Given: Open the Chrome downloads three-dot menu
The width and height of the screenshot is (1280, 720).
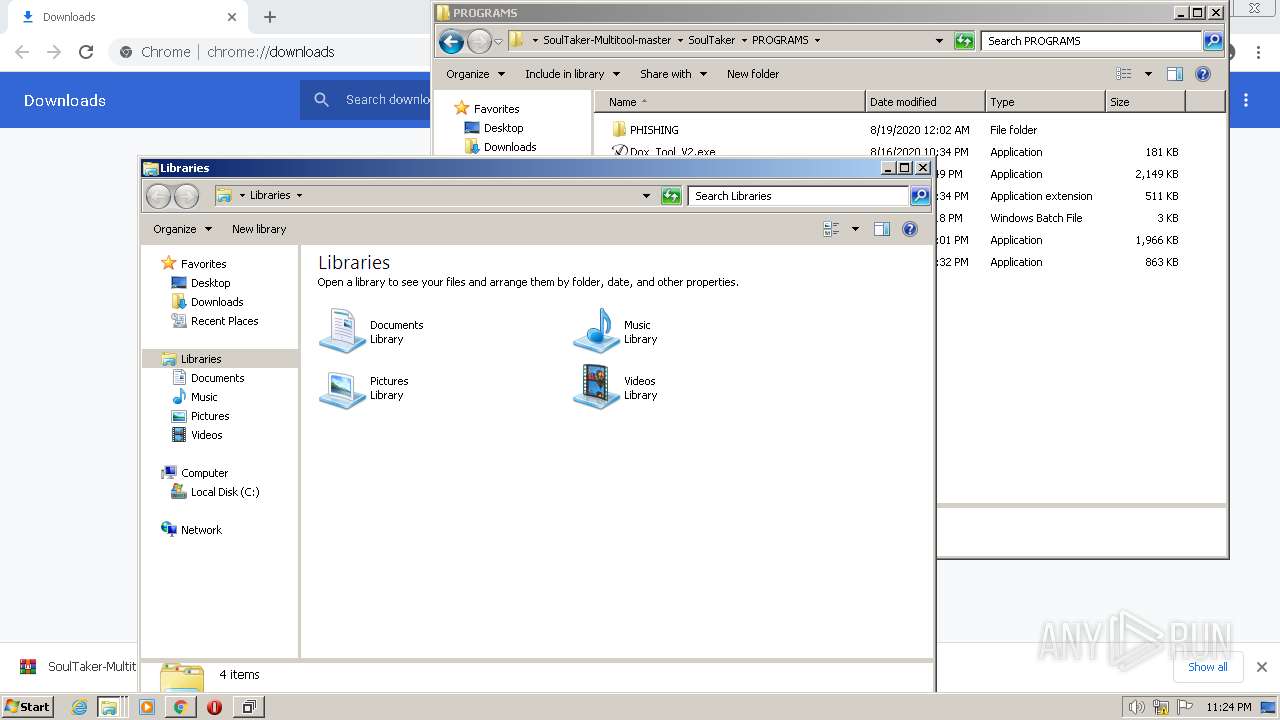Looking at the screenshot, I should click(1246, 100).
